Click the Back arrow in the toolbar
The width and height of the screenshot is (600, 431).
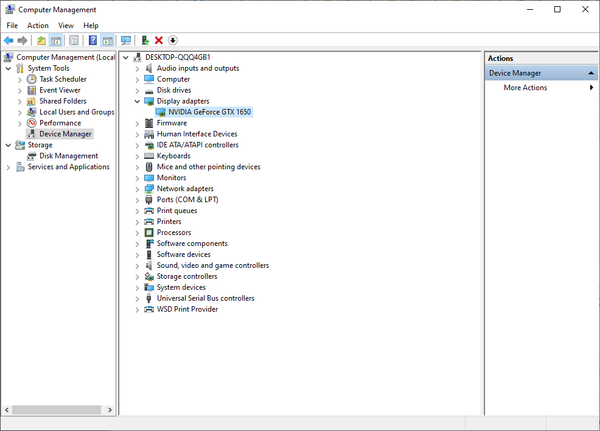pyautogui.click(x=9, y=40)
